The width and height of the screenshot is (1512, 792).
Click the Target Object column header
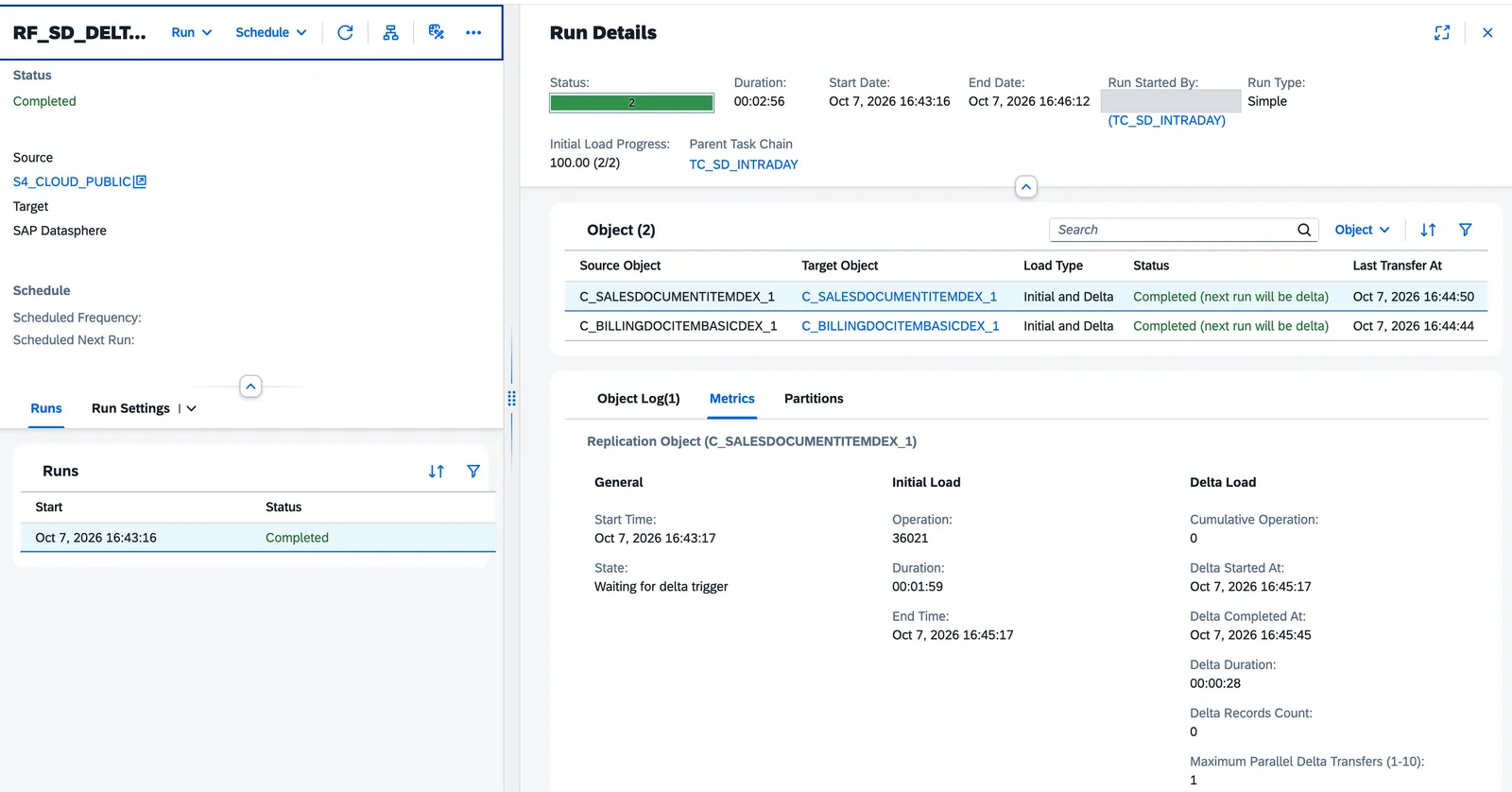(840, 266)
